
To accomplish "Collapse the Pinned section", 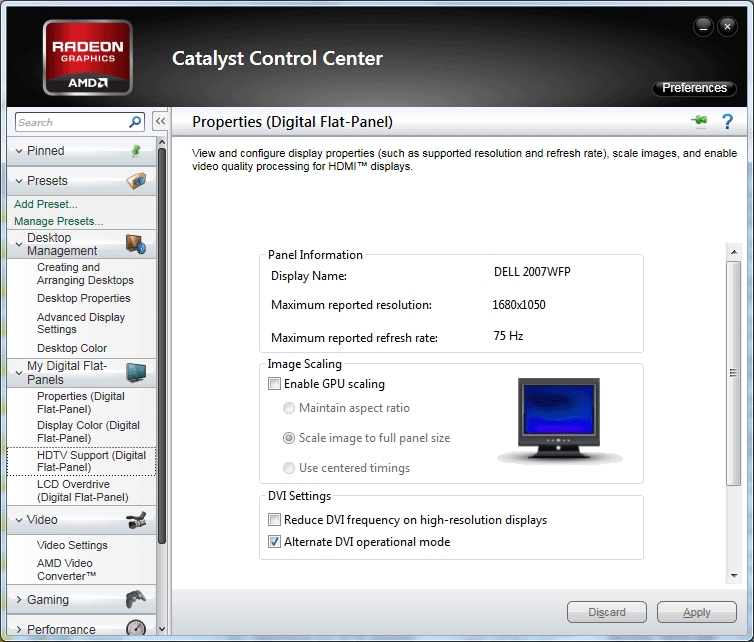I will pos(19,151).
